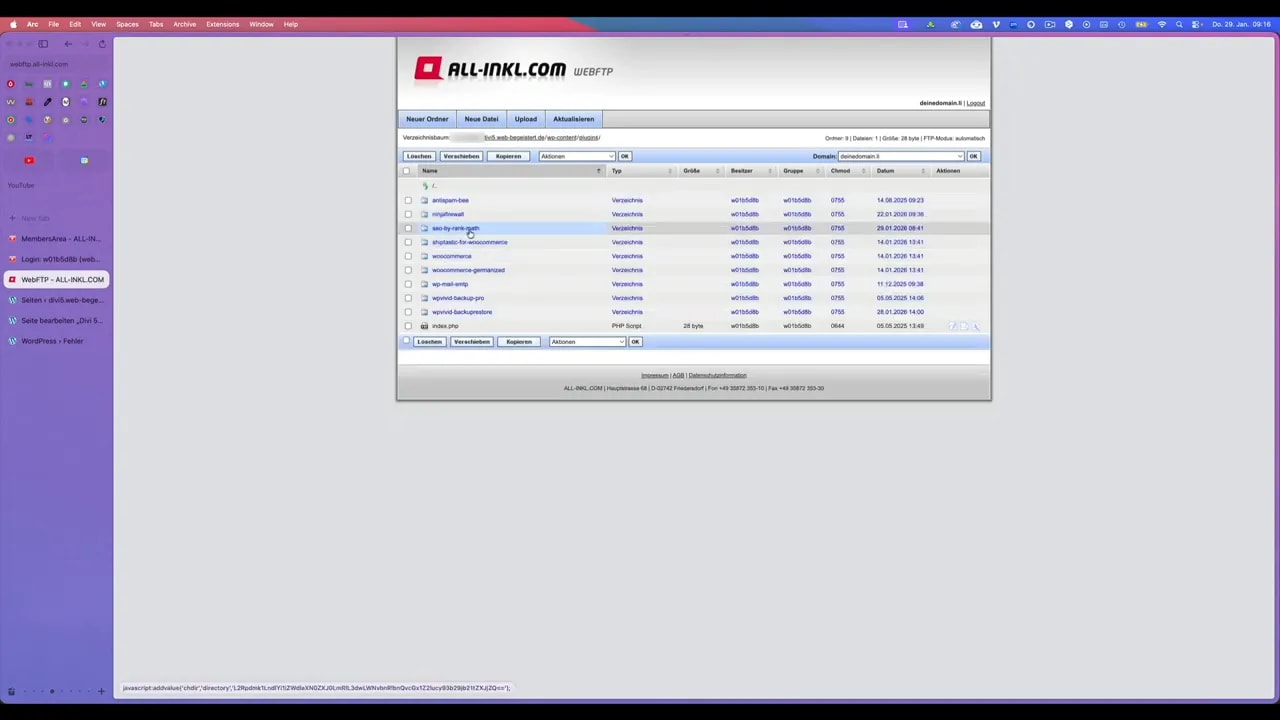Click the PHP script icon next to index.php
This screenshot has height=720, width=1280.
point(423,326)
